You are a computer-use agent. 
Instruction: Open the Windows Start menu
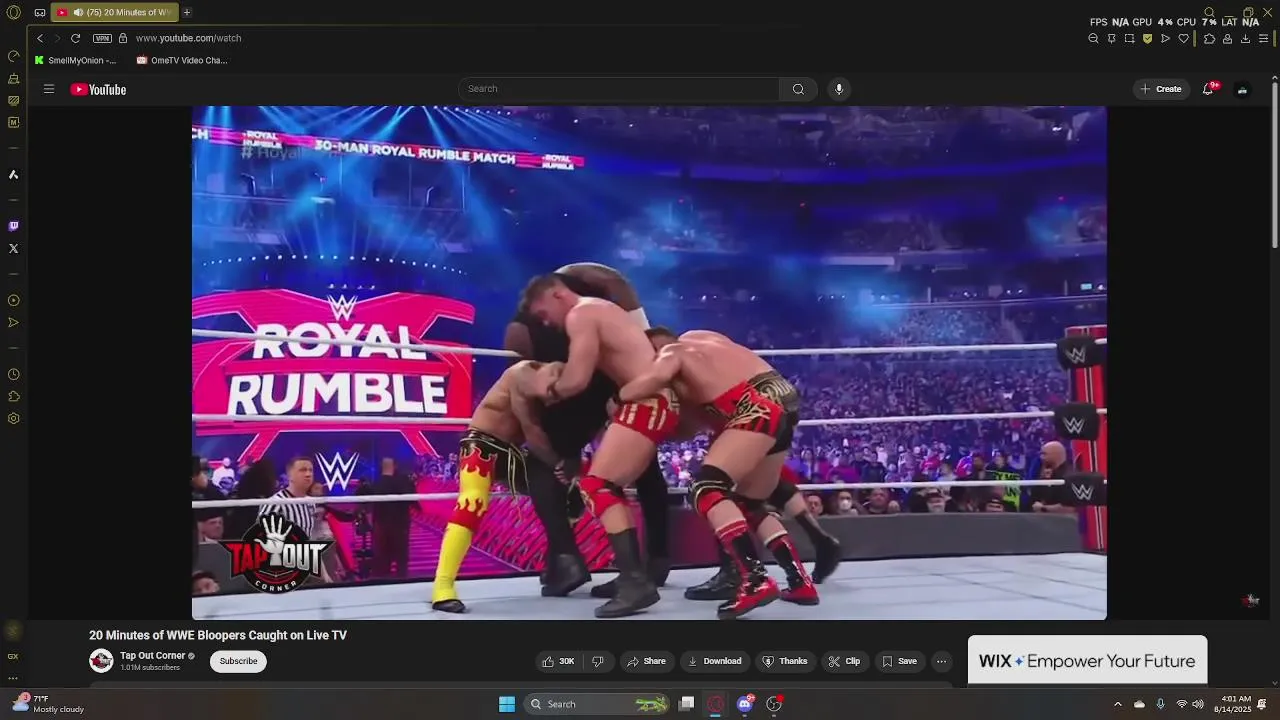tap(507, 704)
